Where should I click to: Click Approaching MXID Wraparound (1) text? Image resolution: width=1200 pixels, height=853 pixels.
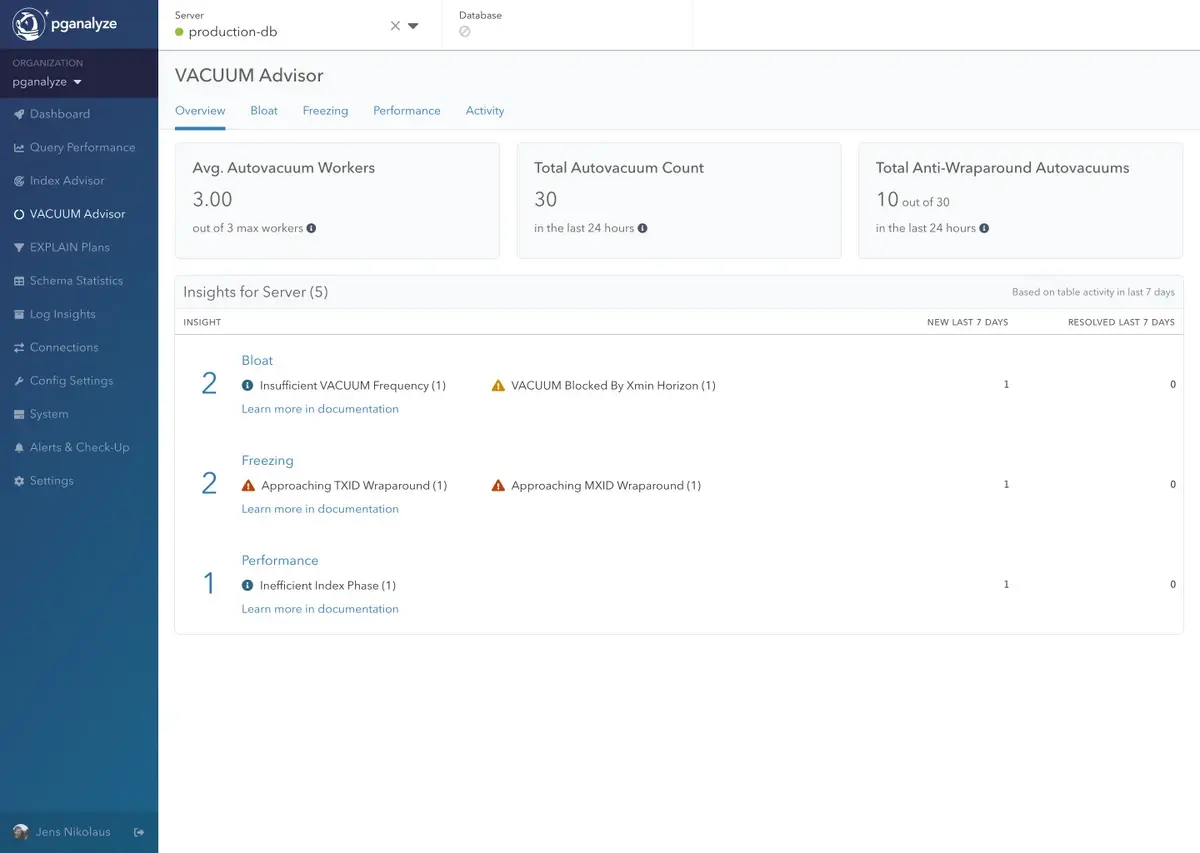tap(606, 485)
